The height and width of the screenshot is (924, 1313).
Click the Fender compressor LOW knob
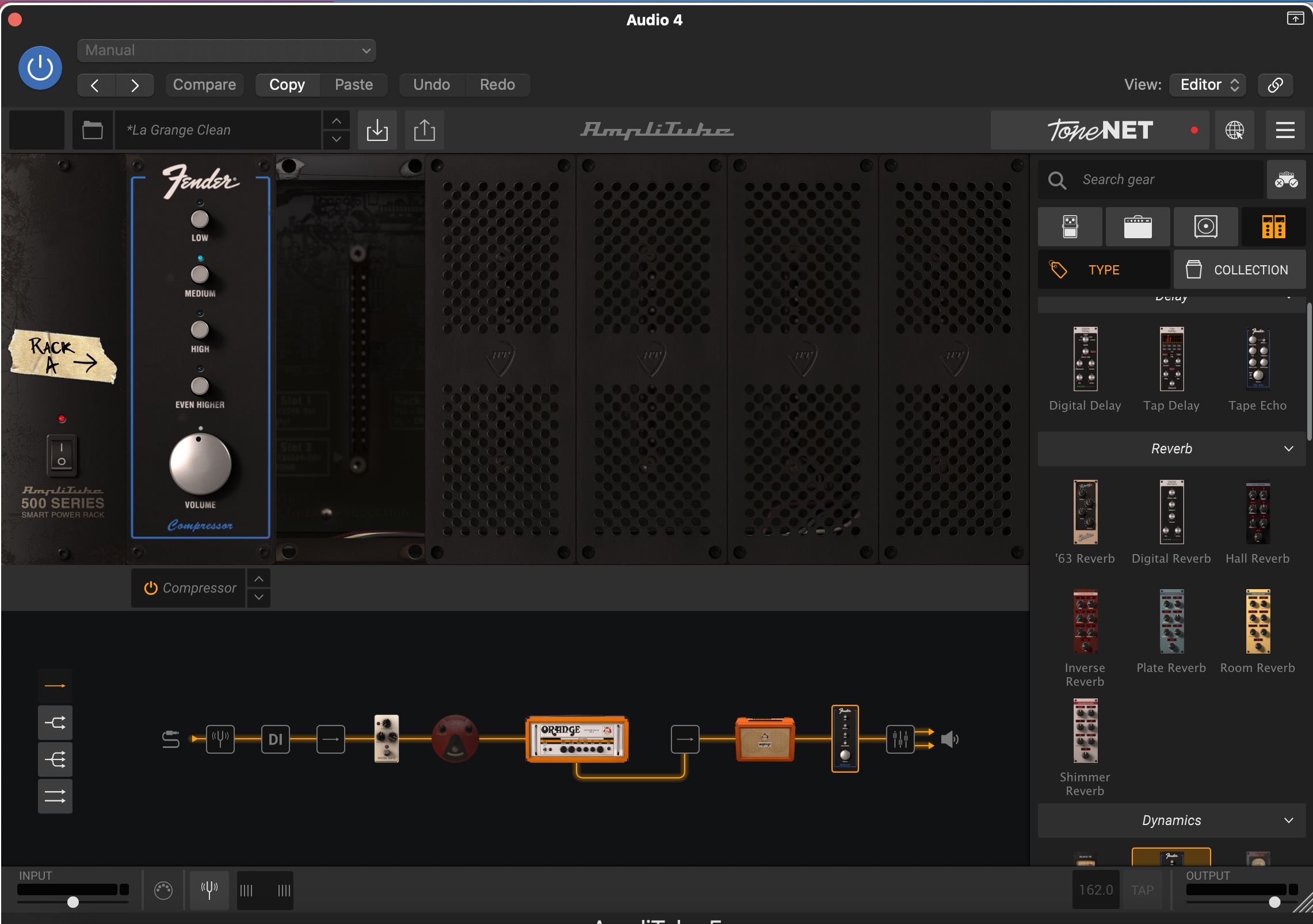click(x=200, y=219)
